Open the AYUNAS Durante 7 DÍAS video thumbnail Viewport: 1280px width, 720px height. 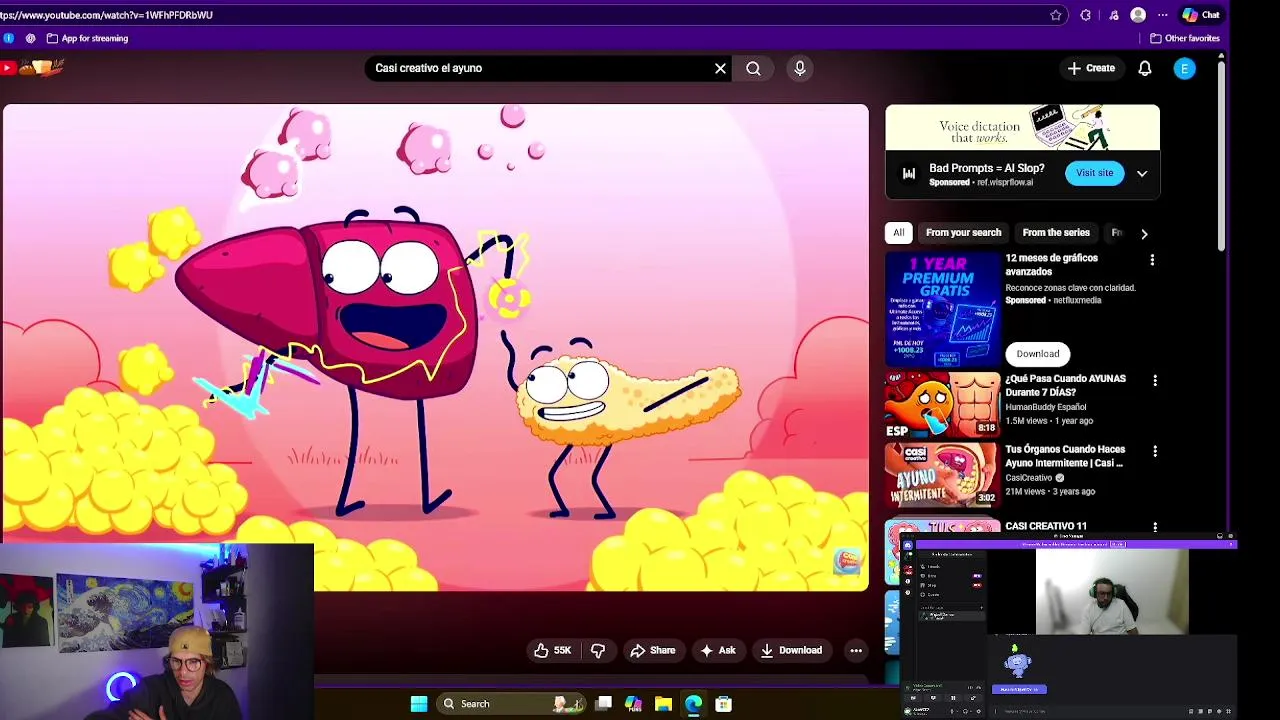(942, 404)
